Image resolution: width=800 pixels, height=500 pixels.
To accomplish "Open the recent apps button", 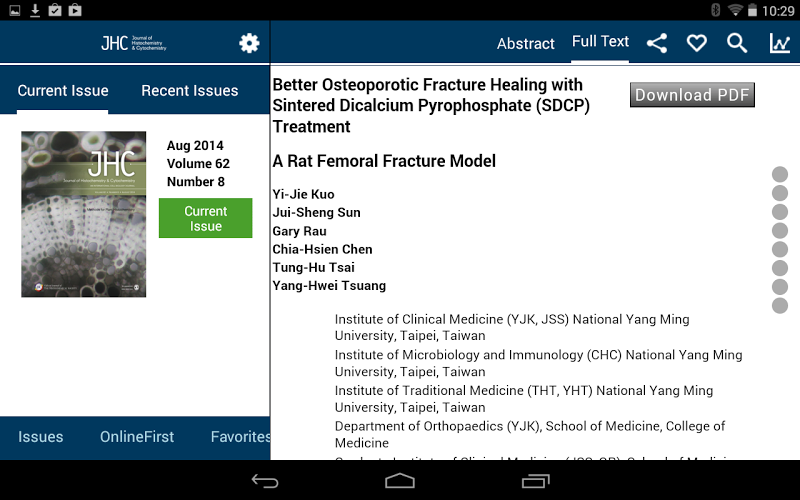I will click(x=535, y=481).
